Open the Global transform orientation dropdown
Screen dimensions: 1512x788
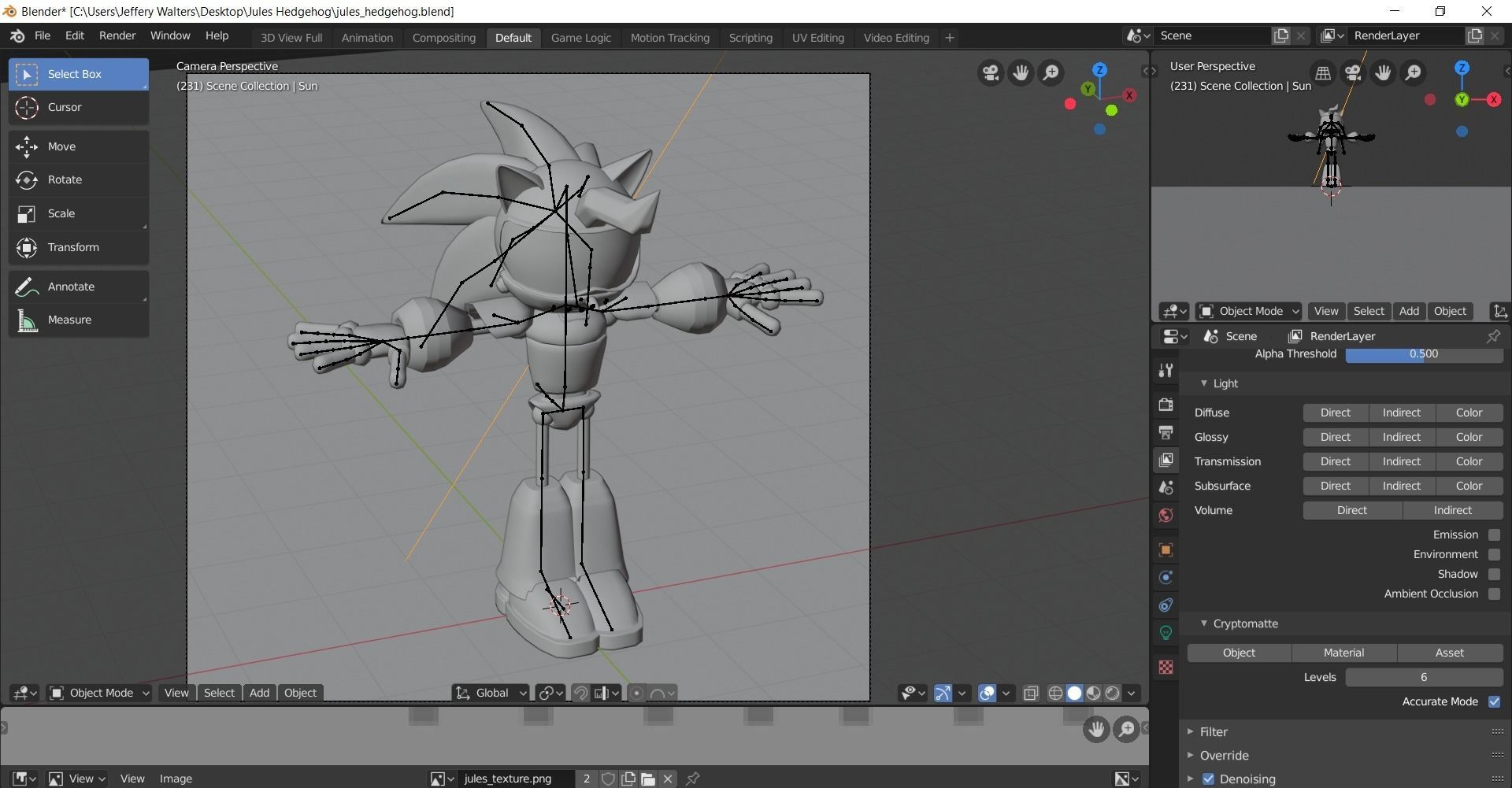(490, 693)
